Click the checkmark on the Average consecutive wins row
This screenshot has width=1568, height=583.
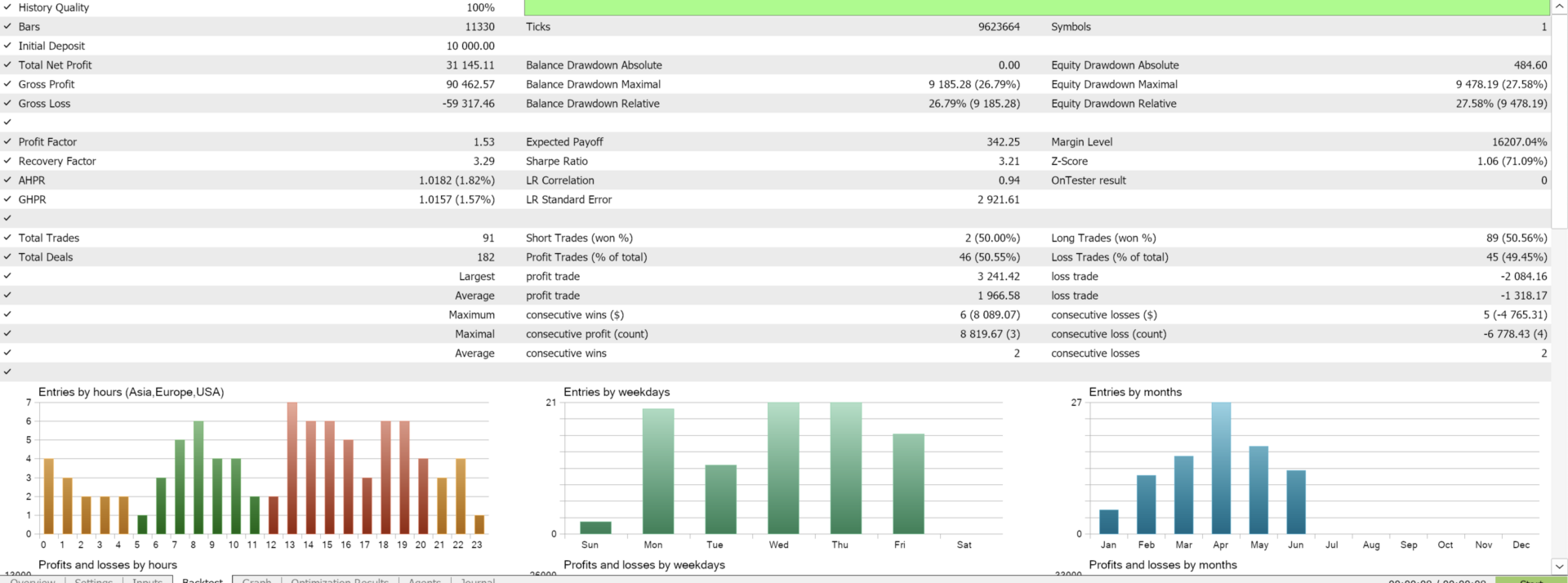[7, 353]
